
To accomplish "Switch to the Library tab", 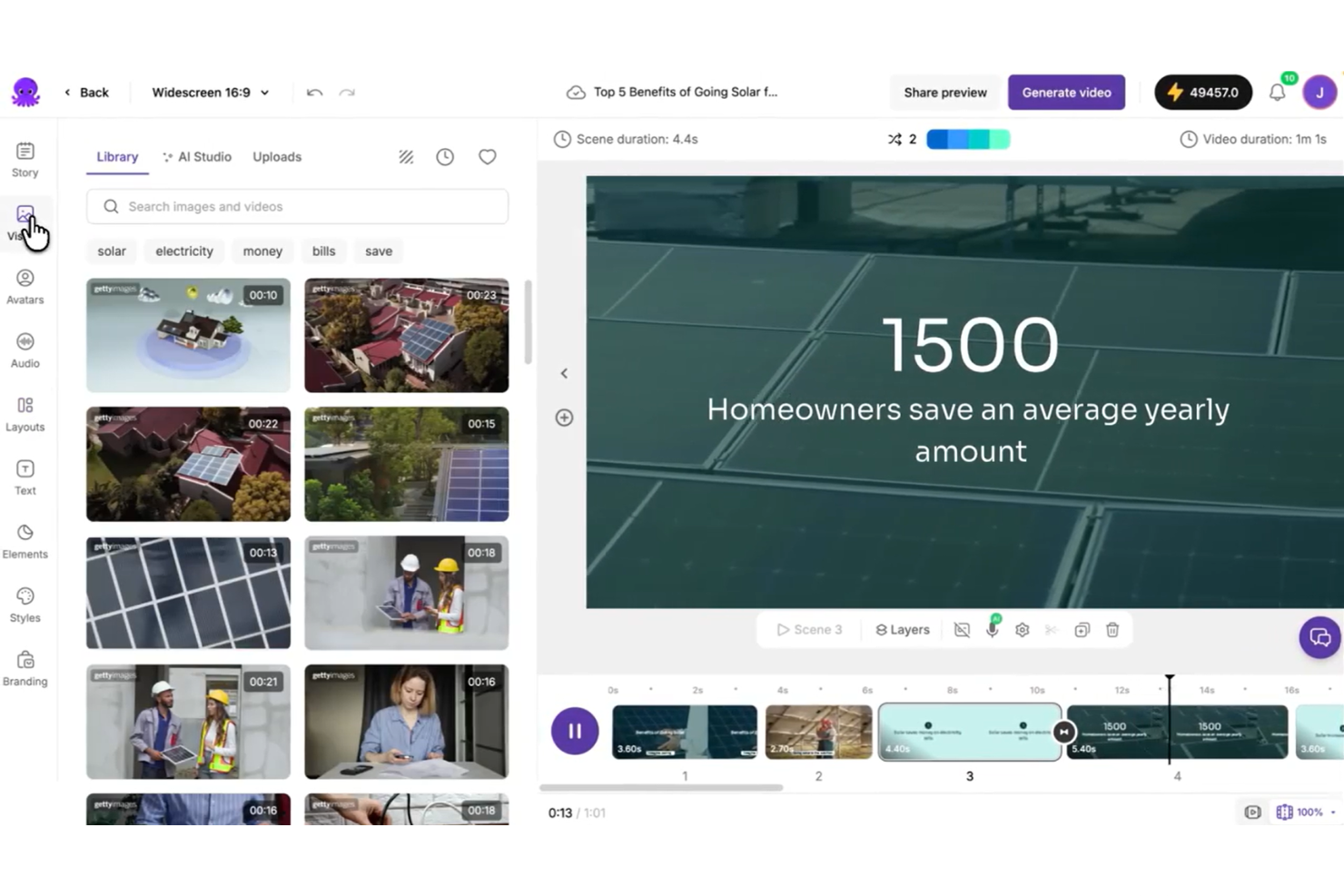I will [x=117, y=157].
